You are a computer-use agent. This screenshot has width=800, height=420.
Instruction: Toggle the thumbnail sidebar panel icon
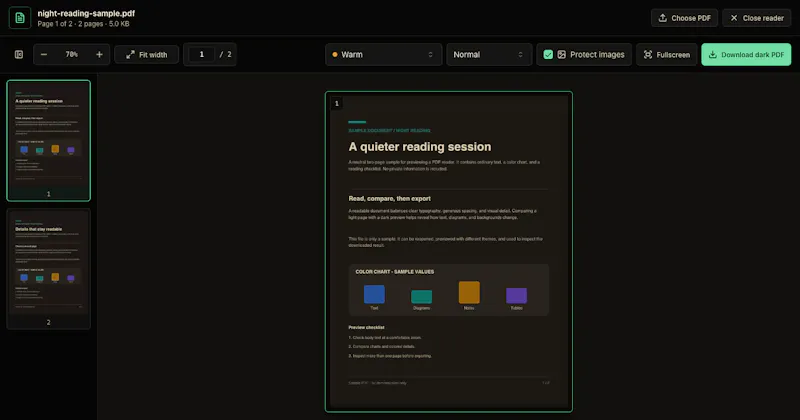coord(19,55)
